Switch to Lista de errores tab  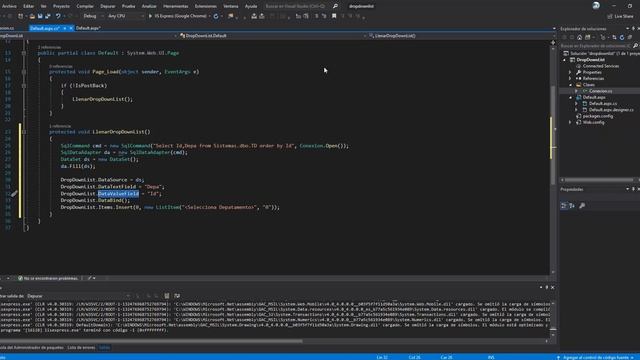(x=81, y=348)
